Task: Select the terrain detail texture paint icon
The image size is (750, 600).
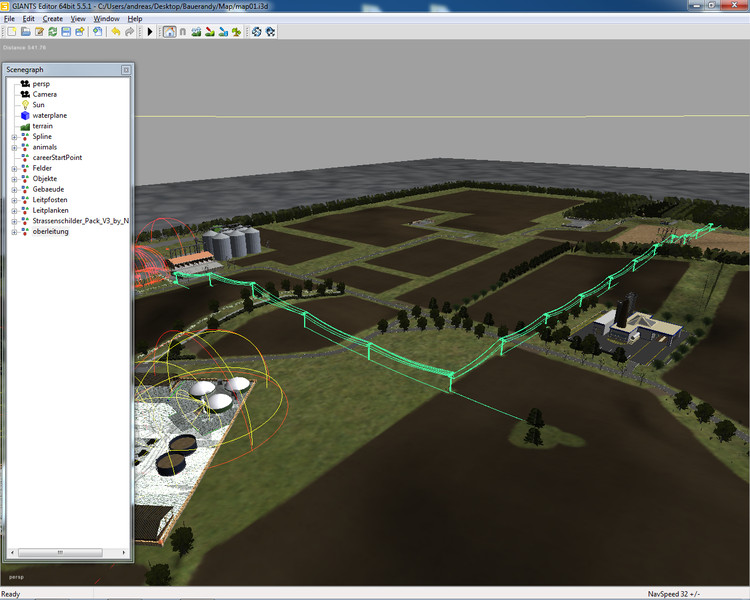Action: 210,32
